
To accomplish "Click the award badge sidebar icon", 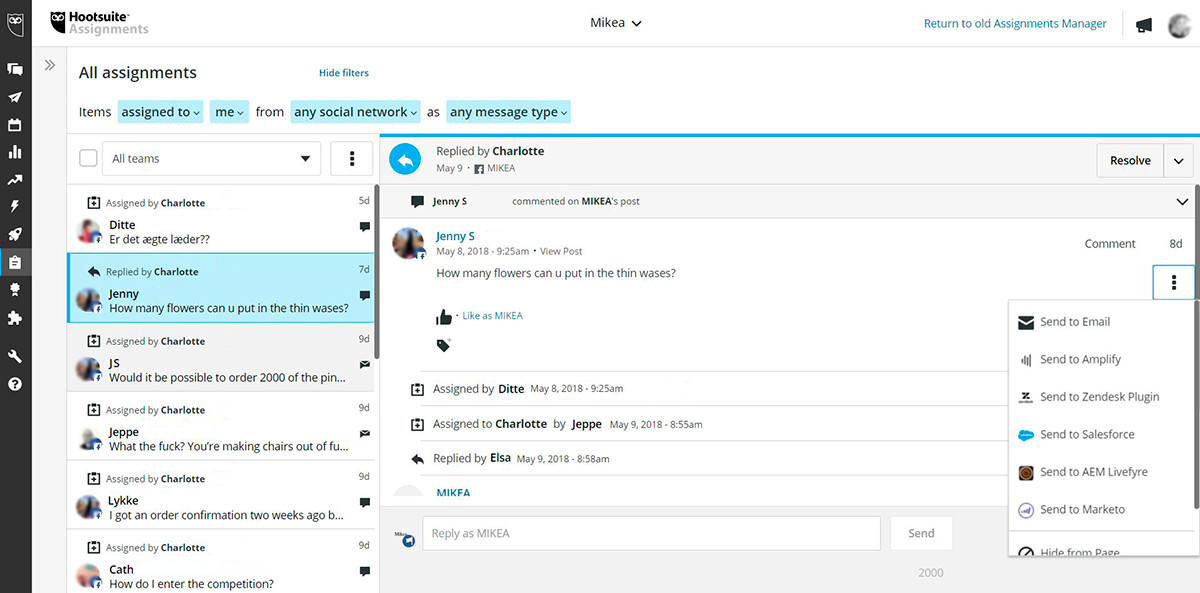I will pos(15,290).
